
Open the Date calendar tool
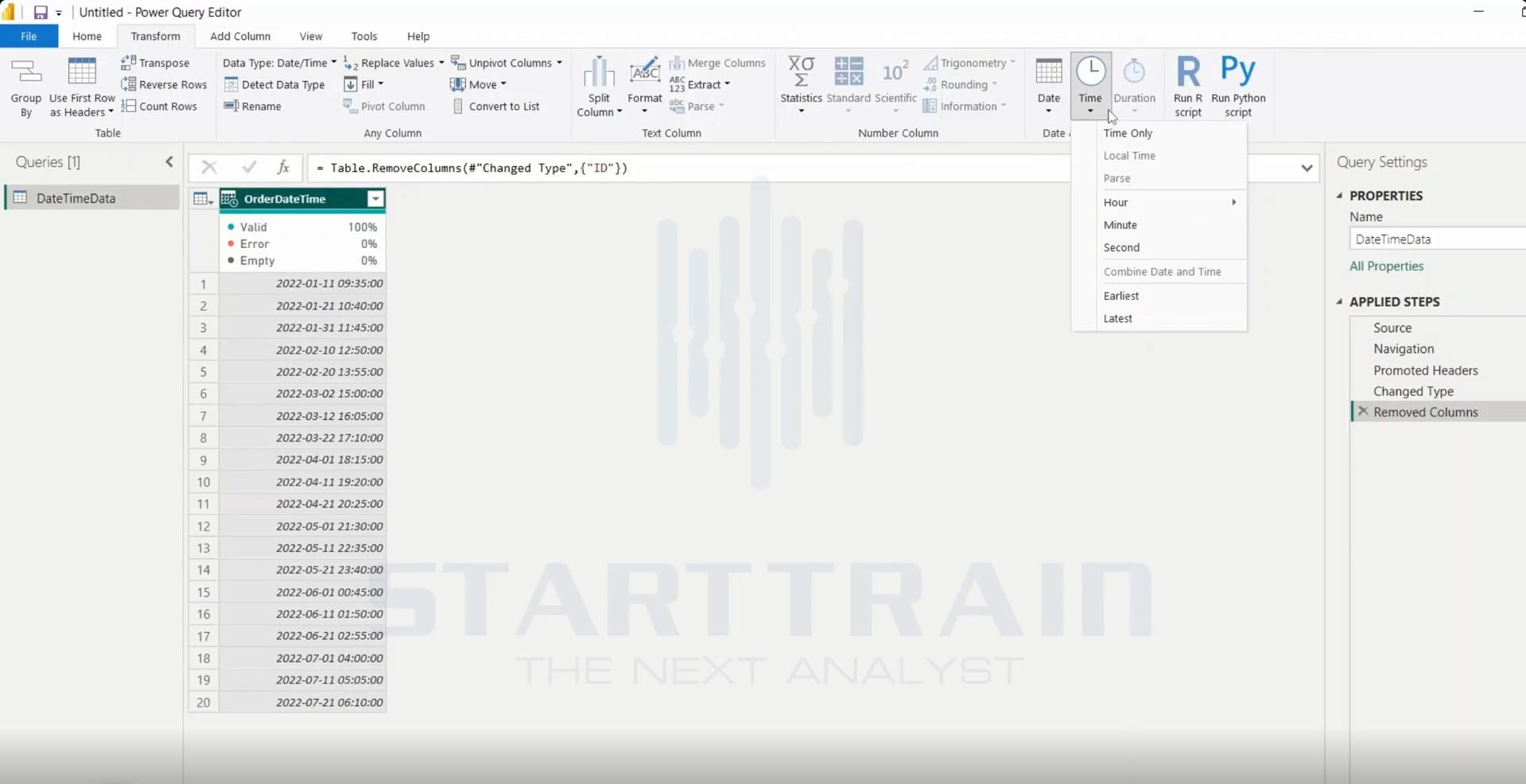click(x=1049, y=85)
